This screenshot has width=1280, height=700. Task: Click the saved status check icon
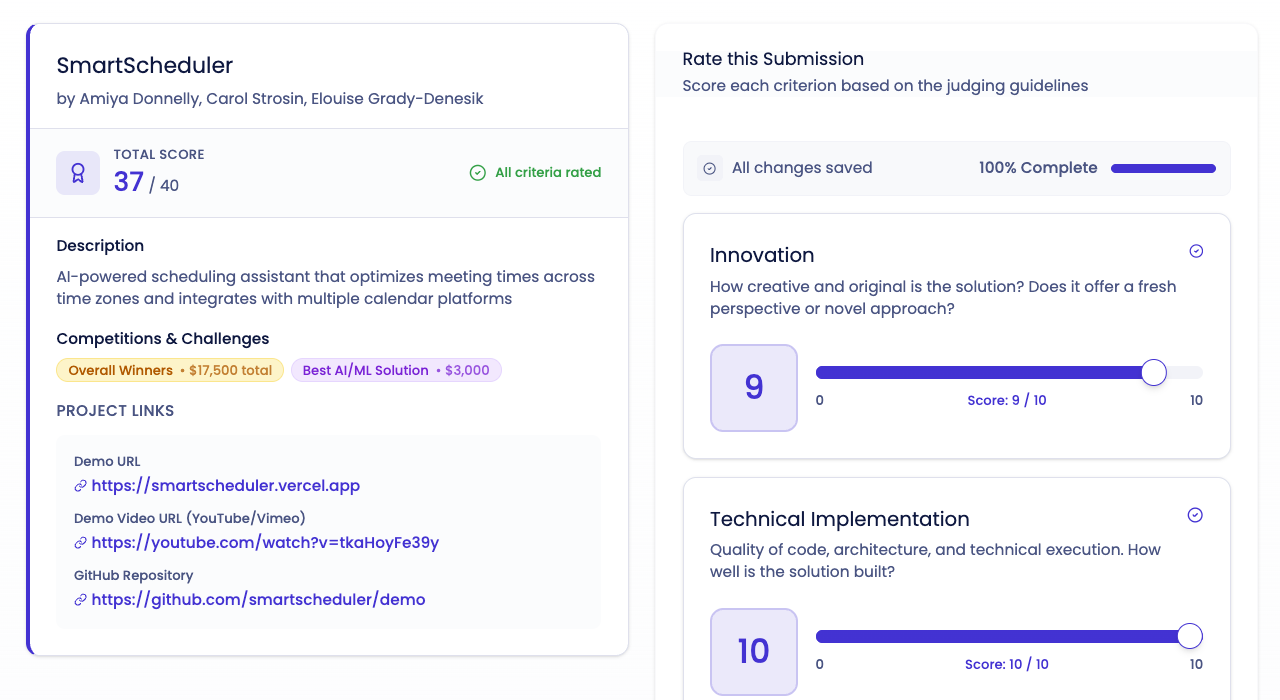[710, 168]
